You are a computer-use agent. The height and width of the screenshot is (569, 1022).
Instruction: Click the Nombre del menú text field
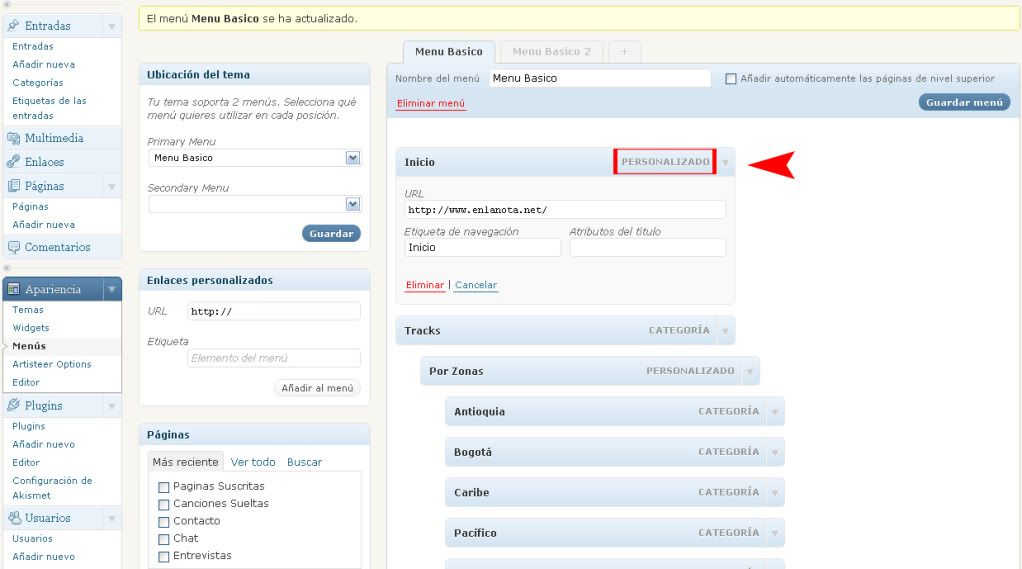[599, 78]
